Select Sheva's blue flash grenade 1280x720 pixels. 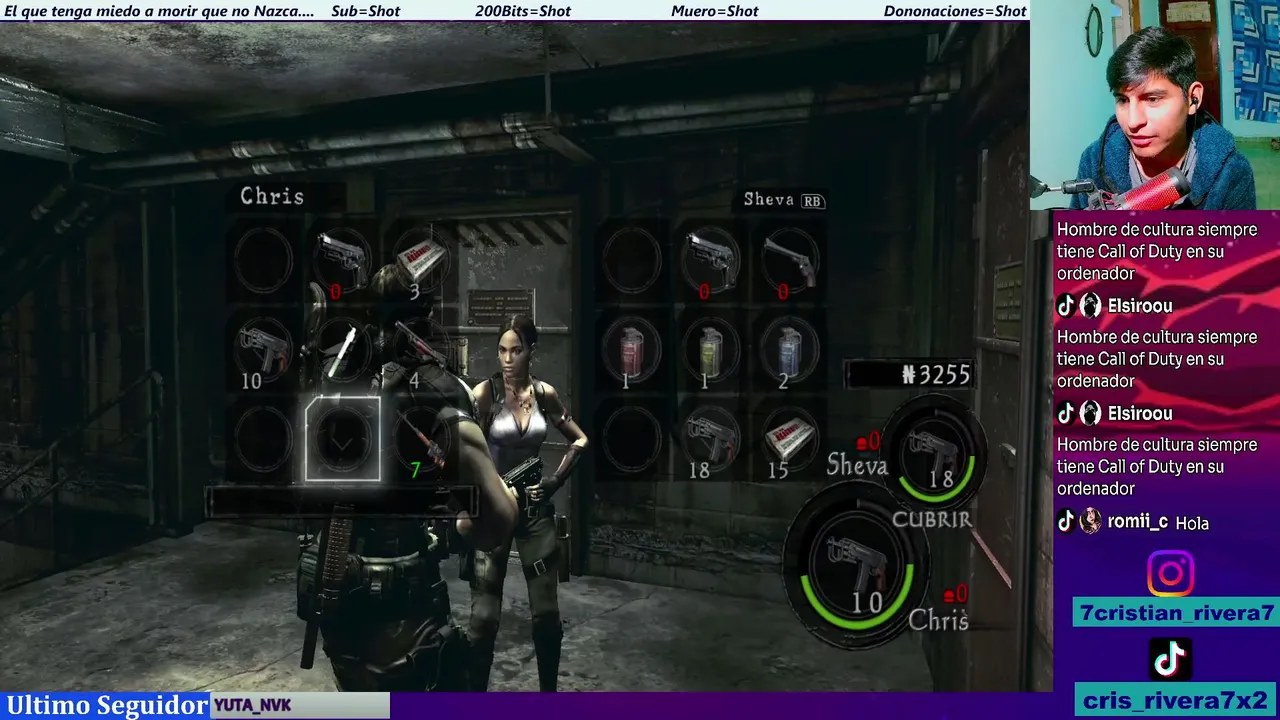pos(789,351)
